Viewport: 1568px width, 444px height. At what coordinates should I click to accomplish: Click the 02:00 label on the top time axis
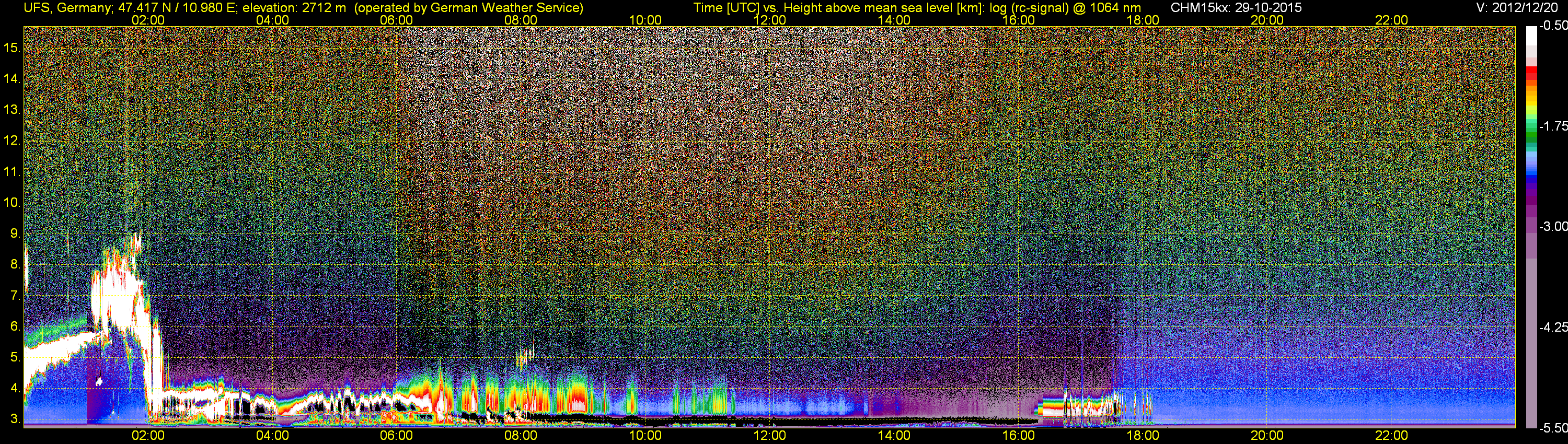[x=148, y=20]
